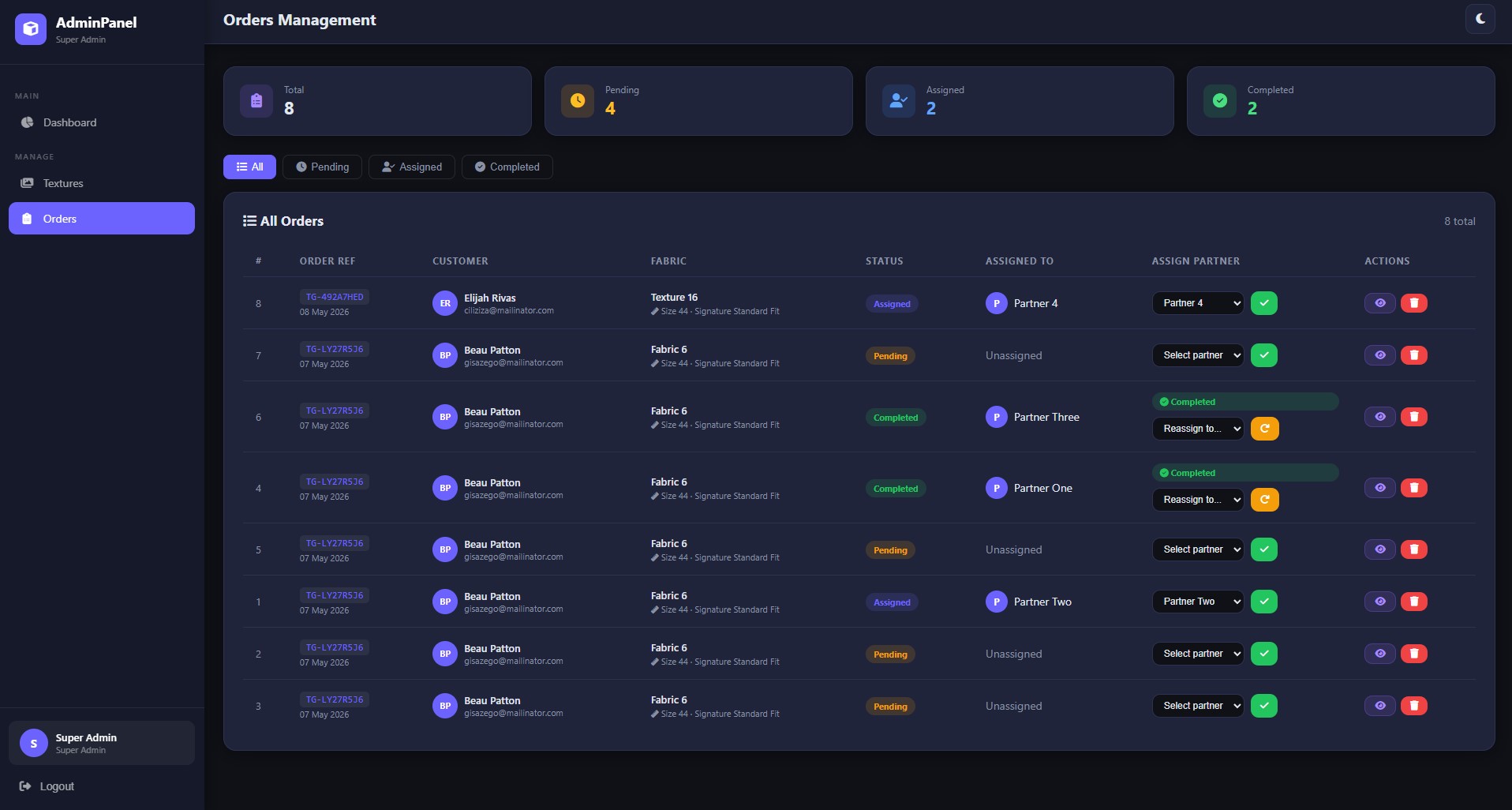Delete order 7 with trash button
Image resolution: width=1512 pixels, height=810 pixels.
coord(1414,355)
